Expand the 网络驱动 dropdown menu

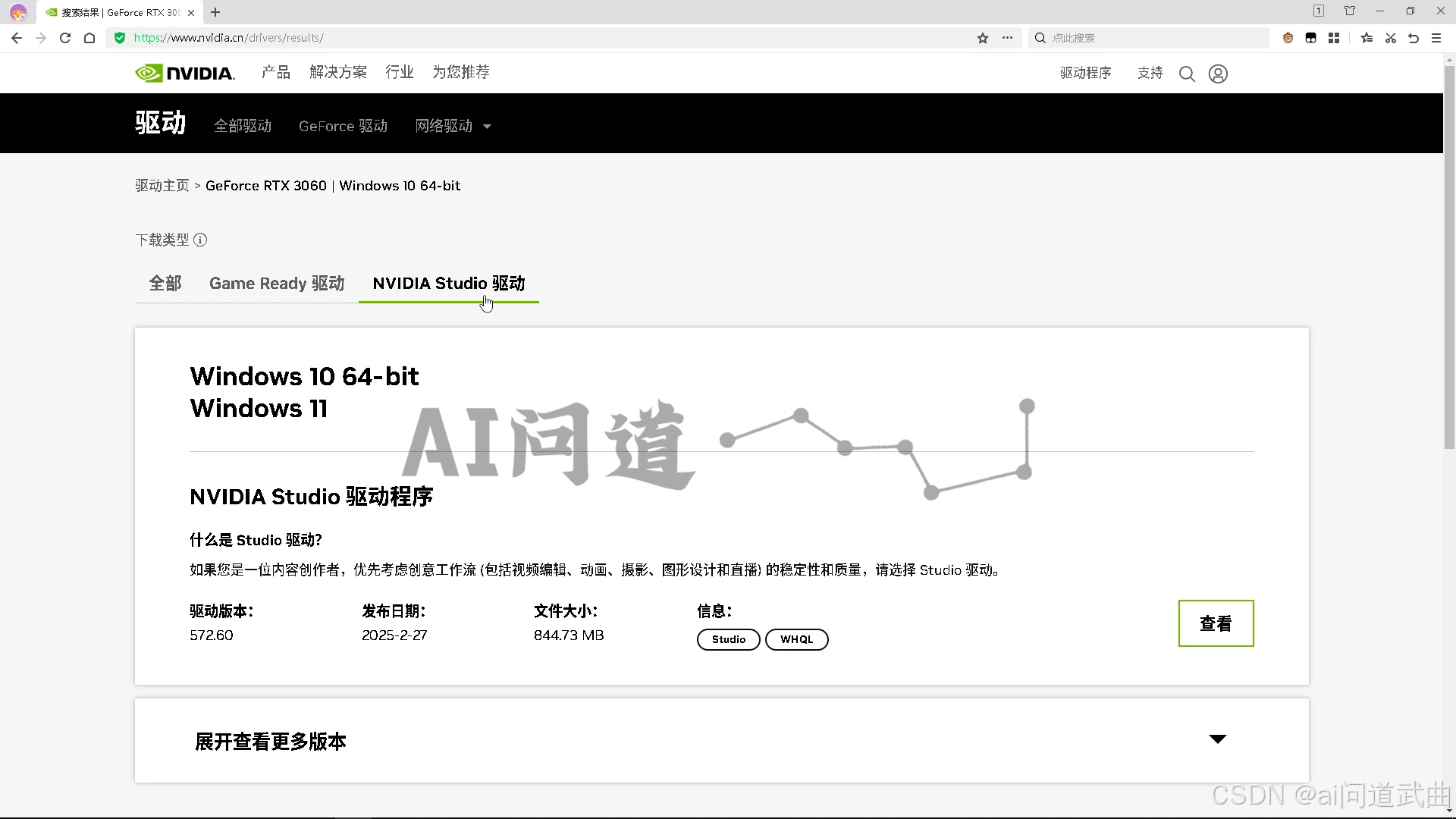tap(453, 126)
